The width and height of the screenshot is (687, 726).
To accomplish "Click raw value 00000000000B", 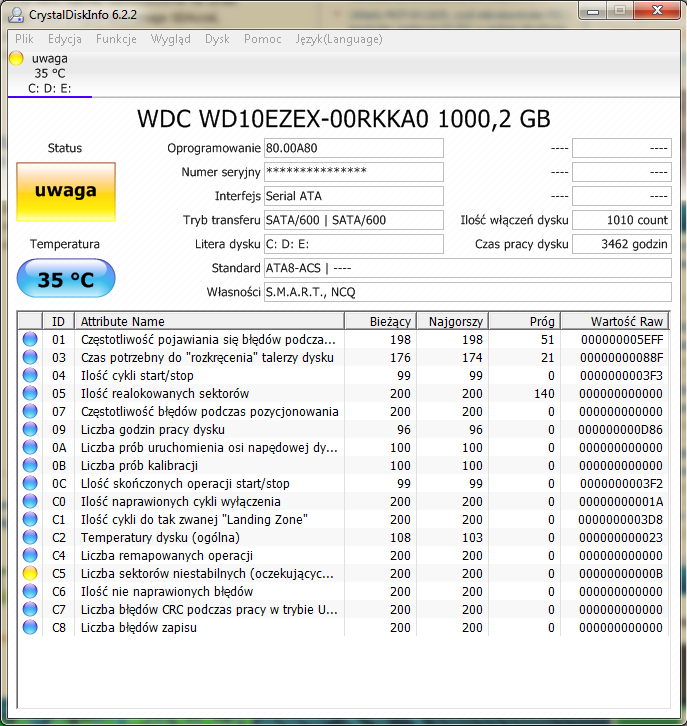I will point(621,574).
